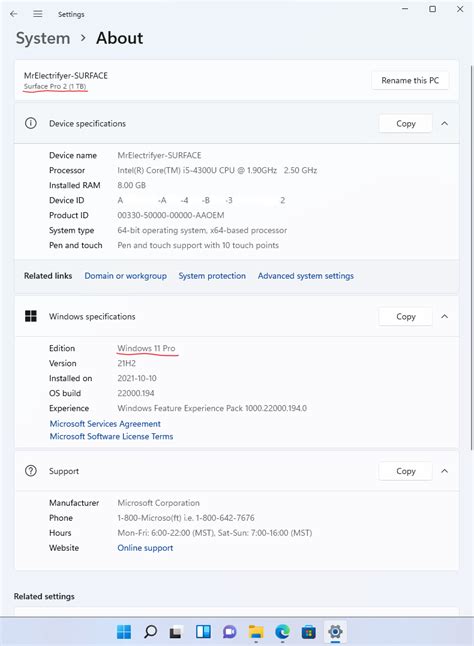Click the Installed RAM value 8.00 GB
Image resolution: width=474 pixels, height=646 pixels.
pos(131,185)
